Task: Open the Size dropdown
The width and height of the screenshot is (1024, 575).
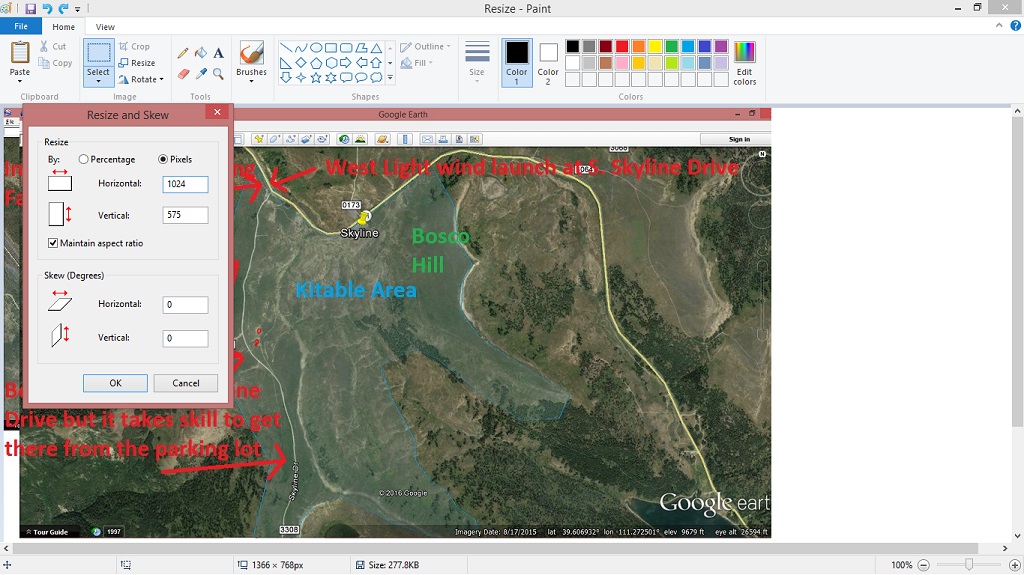Action: [x=477, y=63]
